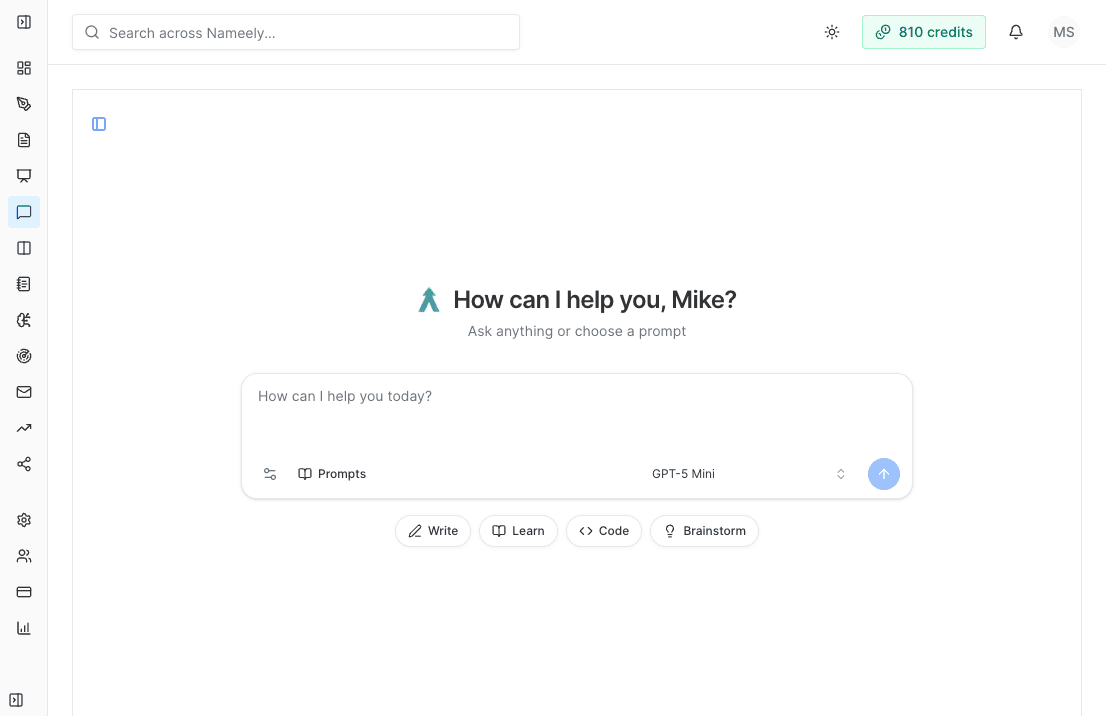The width and height of the screenshot is (1106, 716).
Task: Open chat settings via the sliders icon
Action: 270,473
